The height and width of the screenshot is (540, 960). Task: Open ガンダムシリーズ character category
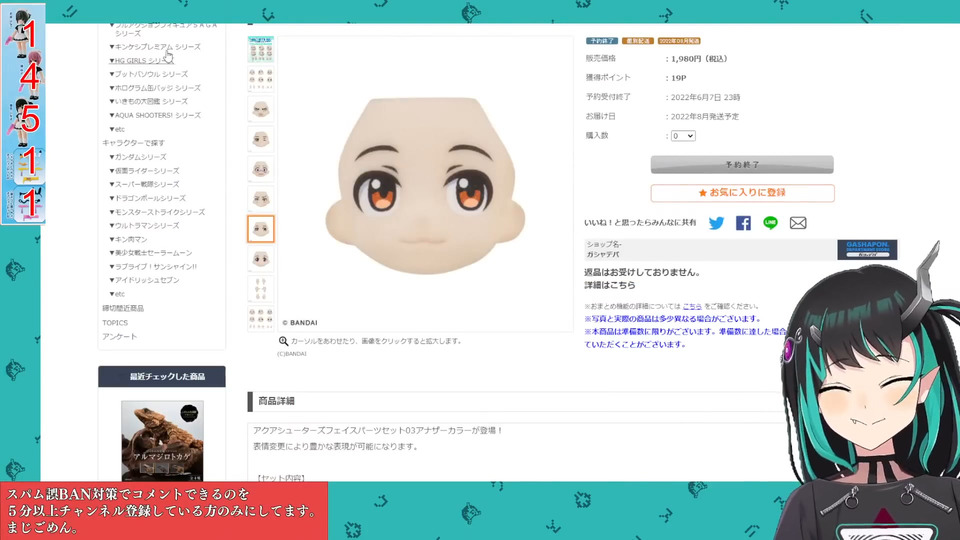coord(140,157)
